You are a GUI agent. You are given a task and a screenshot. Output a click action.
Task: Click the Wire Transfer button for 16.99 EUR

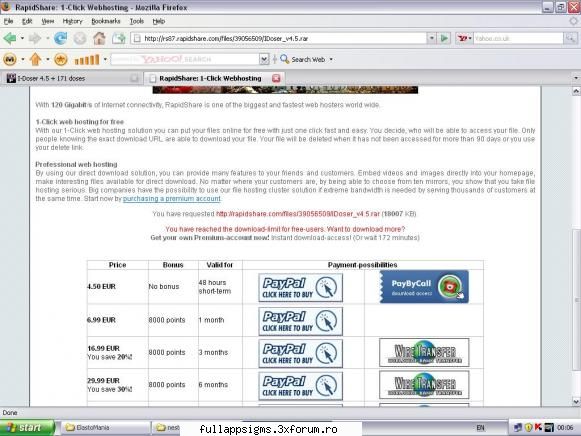[x=424, y=352]
